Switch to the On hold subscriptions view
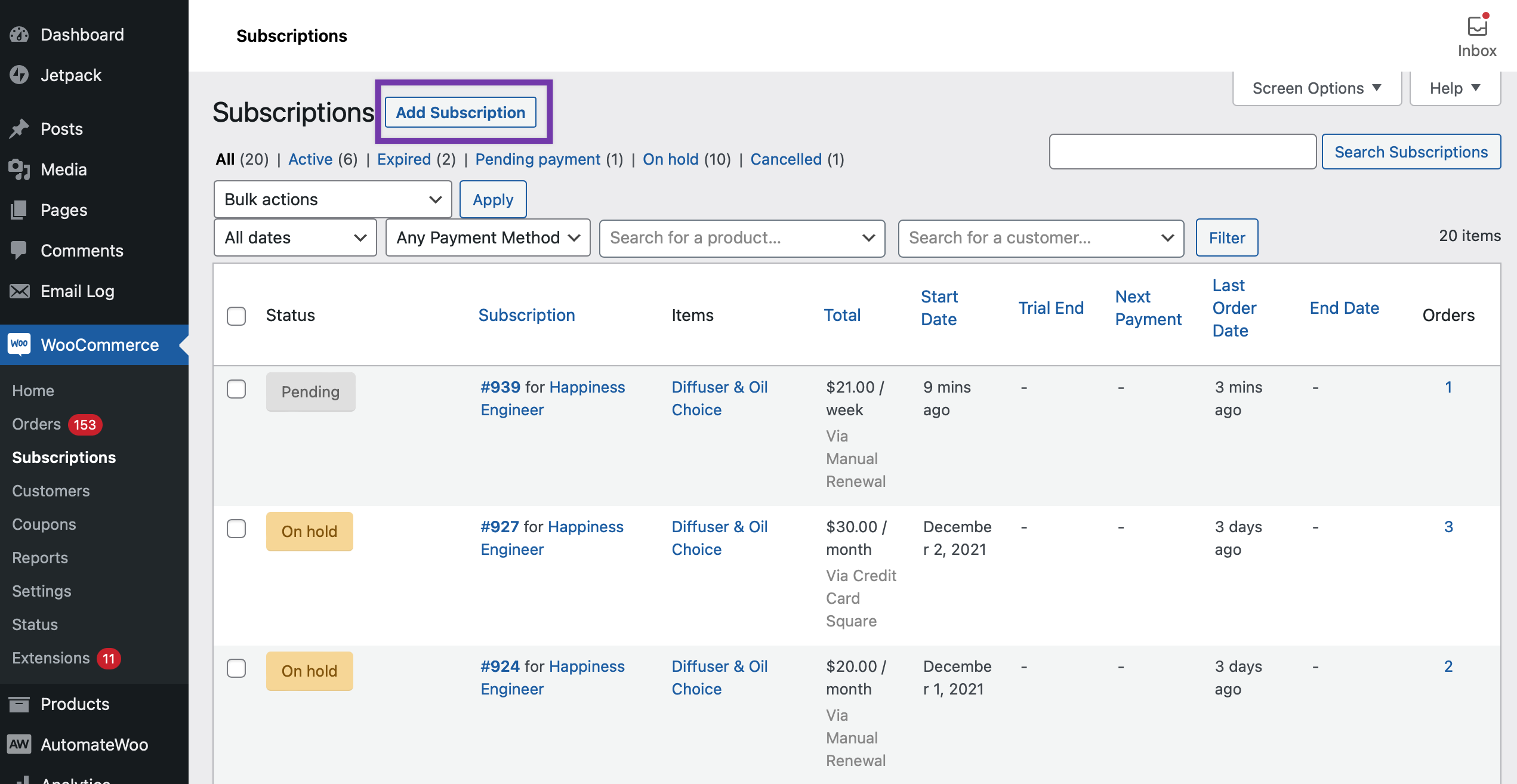1517x784 pixels. click(670, 159)
